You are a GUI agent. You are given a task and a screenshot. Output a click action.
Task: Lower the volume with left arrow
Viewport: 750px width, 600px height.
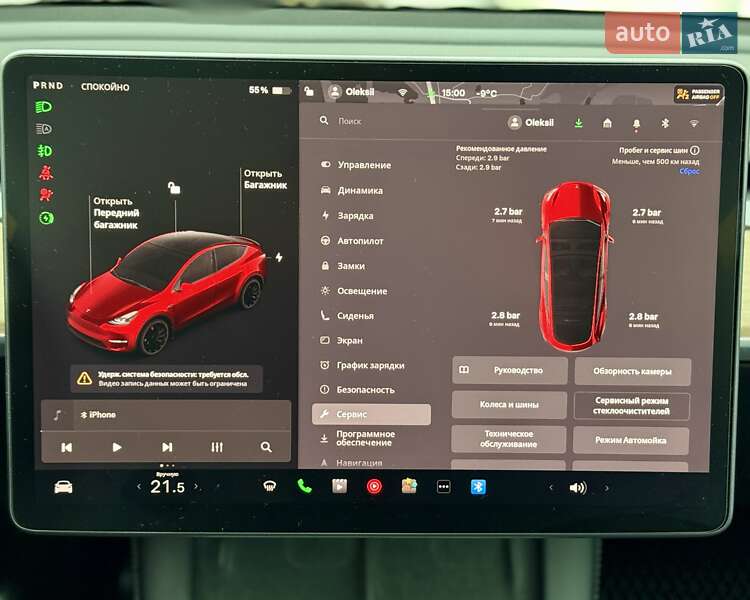click(551, 488)
